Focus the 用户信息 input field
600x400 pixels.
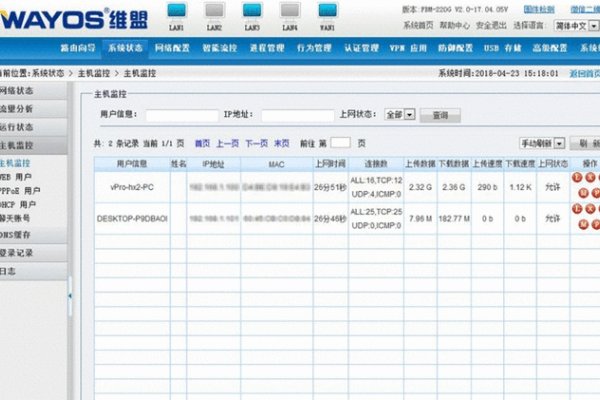pos(182,115)
